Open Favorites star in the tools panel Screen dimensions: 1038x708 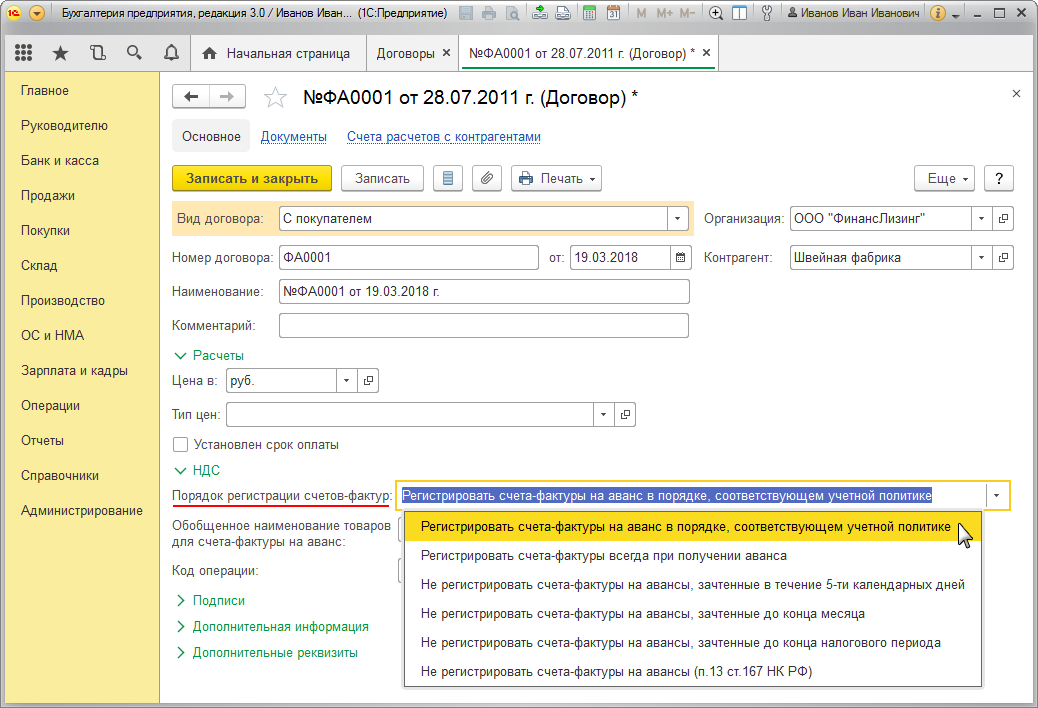[60, 53]
